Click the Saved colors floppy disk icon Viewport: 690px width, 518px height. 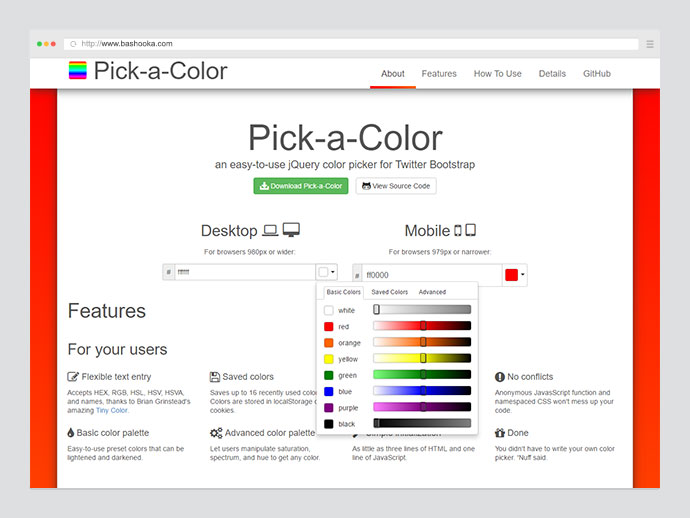coord(215,377)
